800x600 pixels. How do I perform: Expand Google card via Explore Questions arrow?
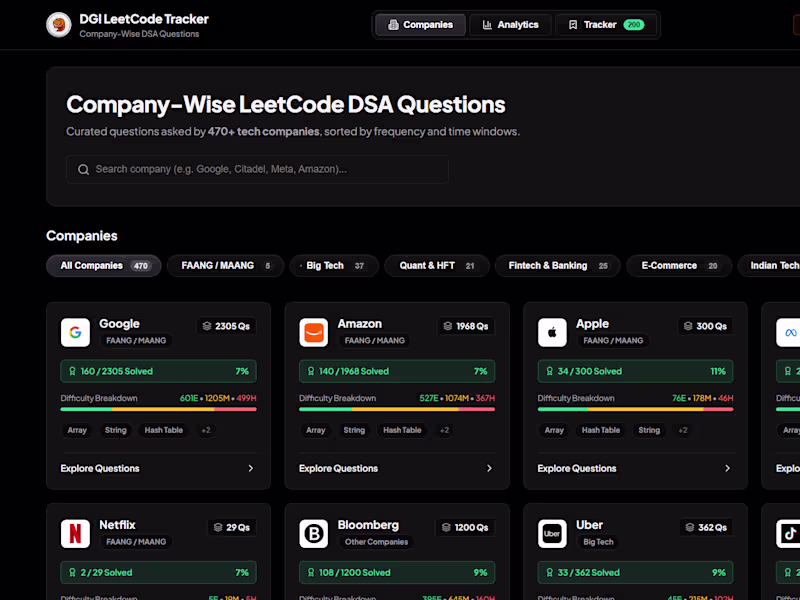click(251, 468)
